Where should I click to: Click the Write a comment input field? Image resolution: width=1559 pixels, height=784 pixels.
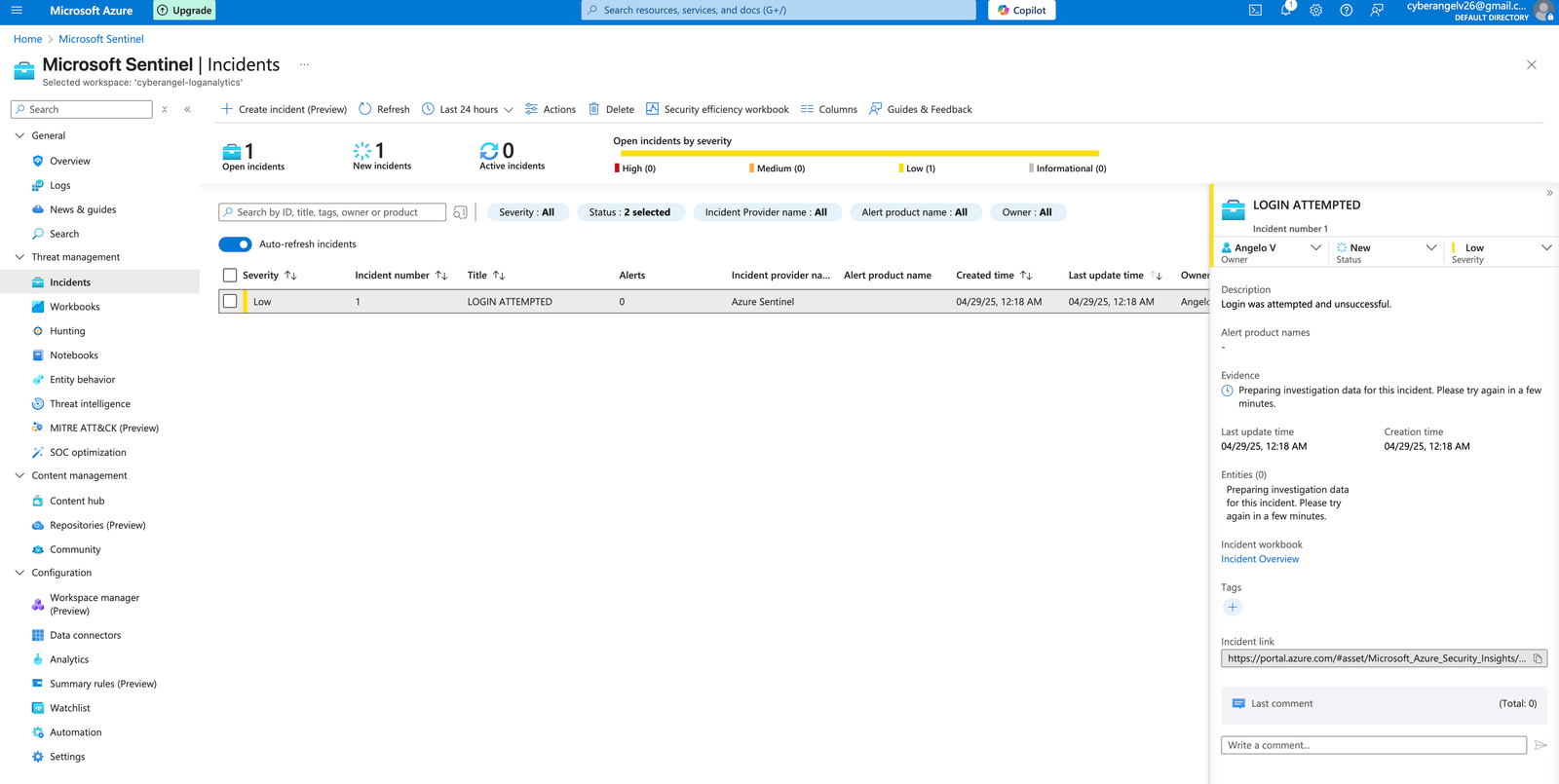(x=1373, y=745)
